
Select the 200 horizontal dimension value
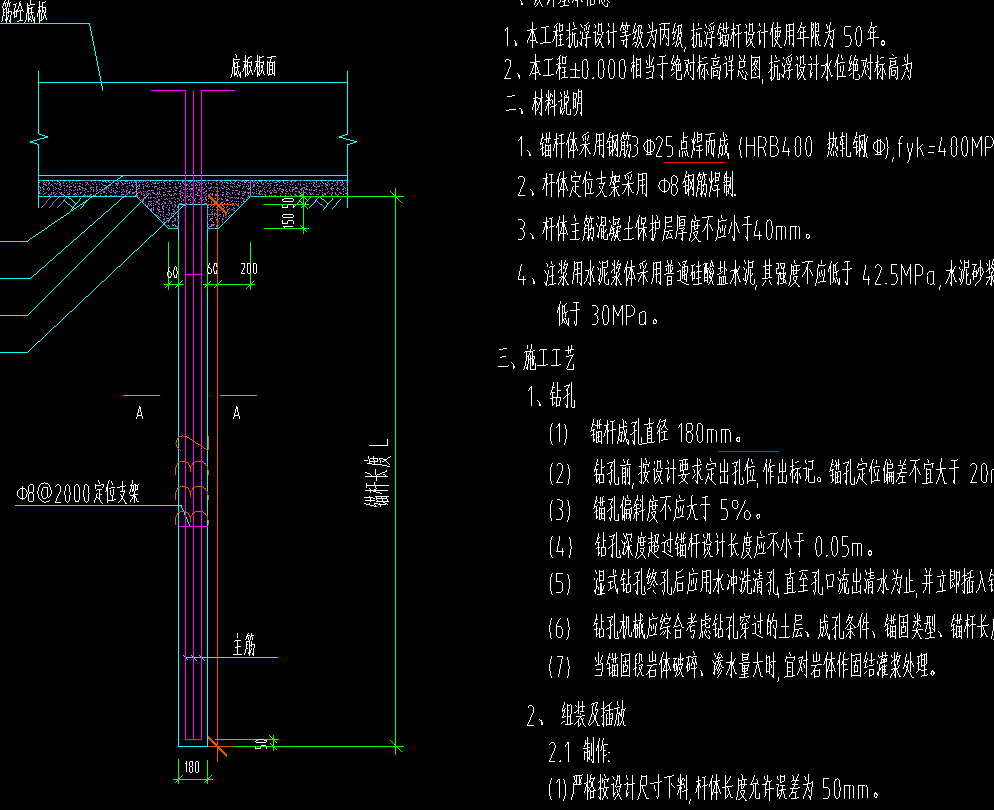(x=249, y=269)
